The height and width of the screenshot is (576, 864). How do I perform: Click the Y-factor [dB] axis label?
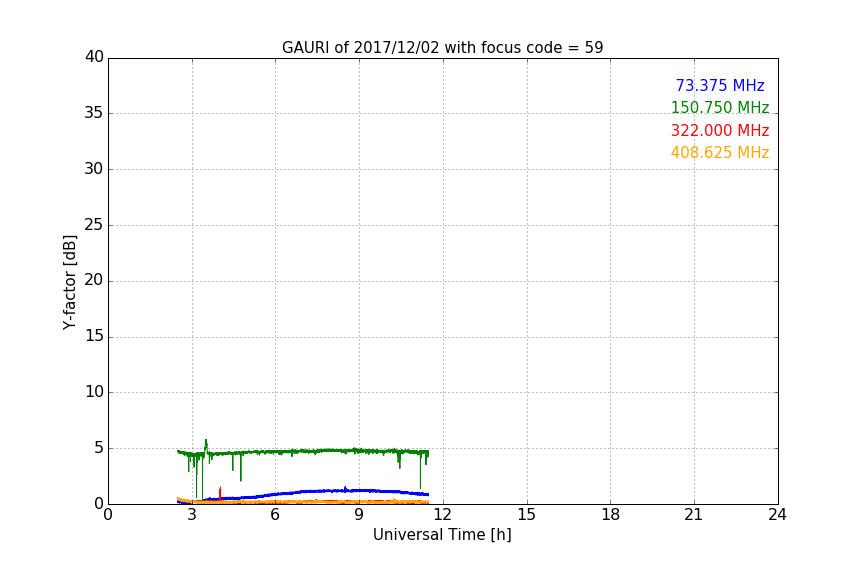click(69, 282)
